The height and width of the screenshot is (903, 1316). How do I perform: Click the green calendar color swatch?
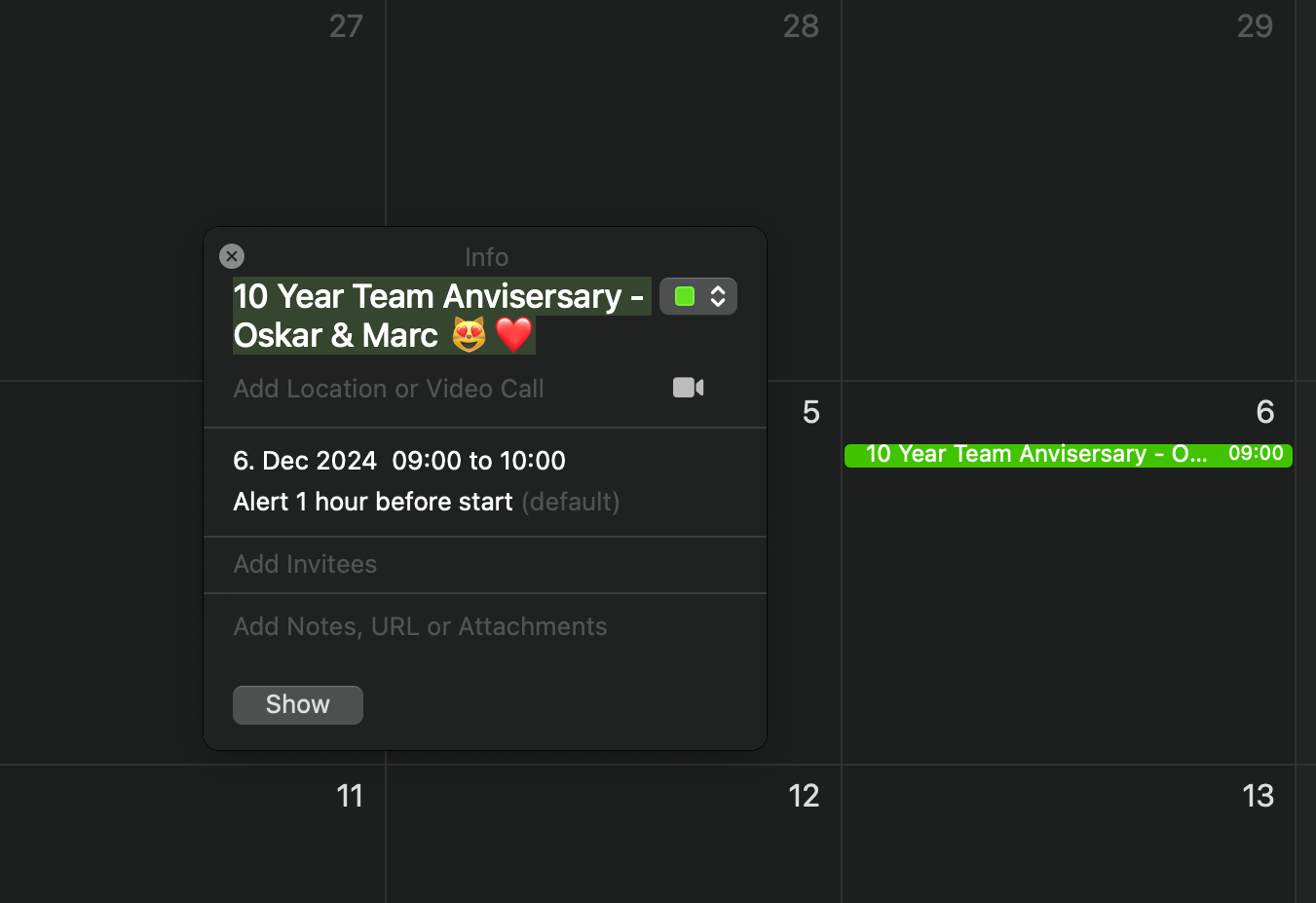click(685, 296)
